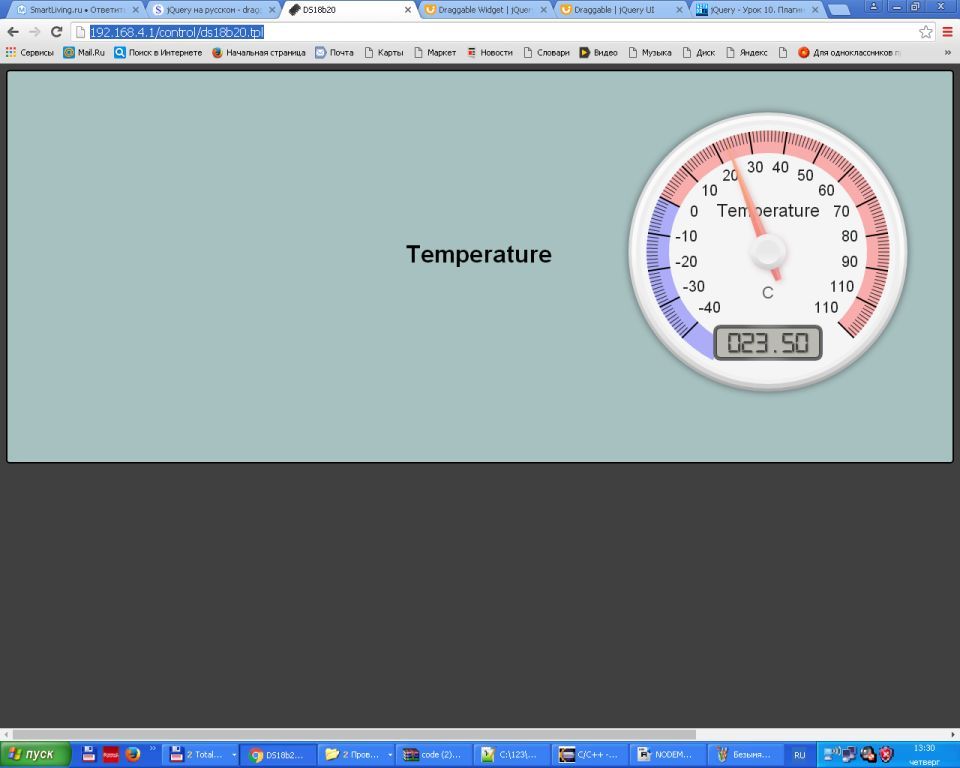Open the Видео bookmark
The height and width of the screenshot is (768, 960).
(599, 53)
